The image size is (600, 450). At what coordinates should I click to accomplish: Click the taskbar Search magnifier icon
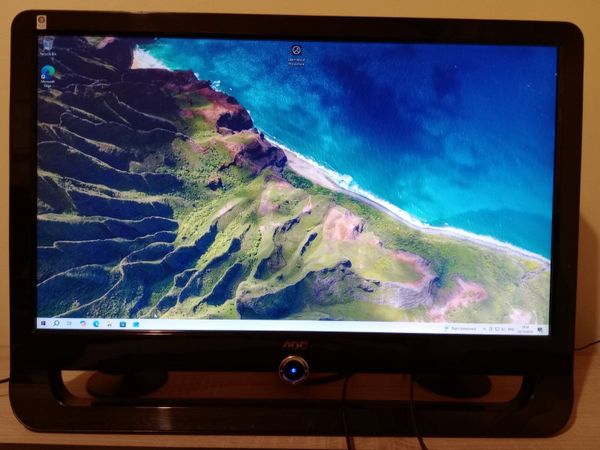click(x=57, y=323)
